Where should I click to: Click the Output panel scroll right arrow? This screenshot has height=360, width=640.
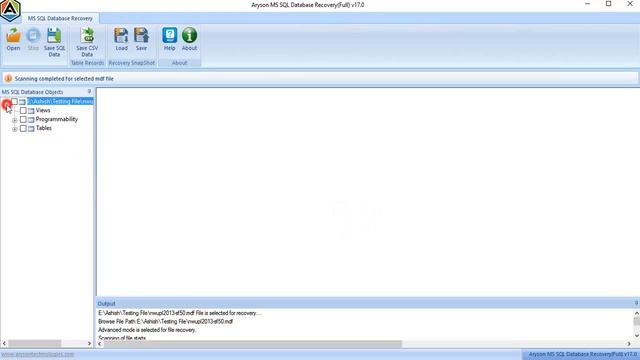[629, 344]
